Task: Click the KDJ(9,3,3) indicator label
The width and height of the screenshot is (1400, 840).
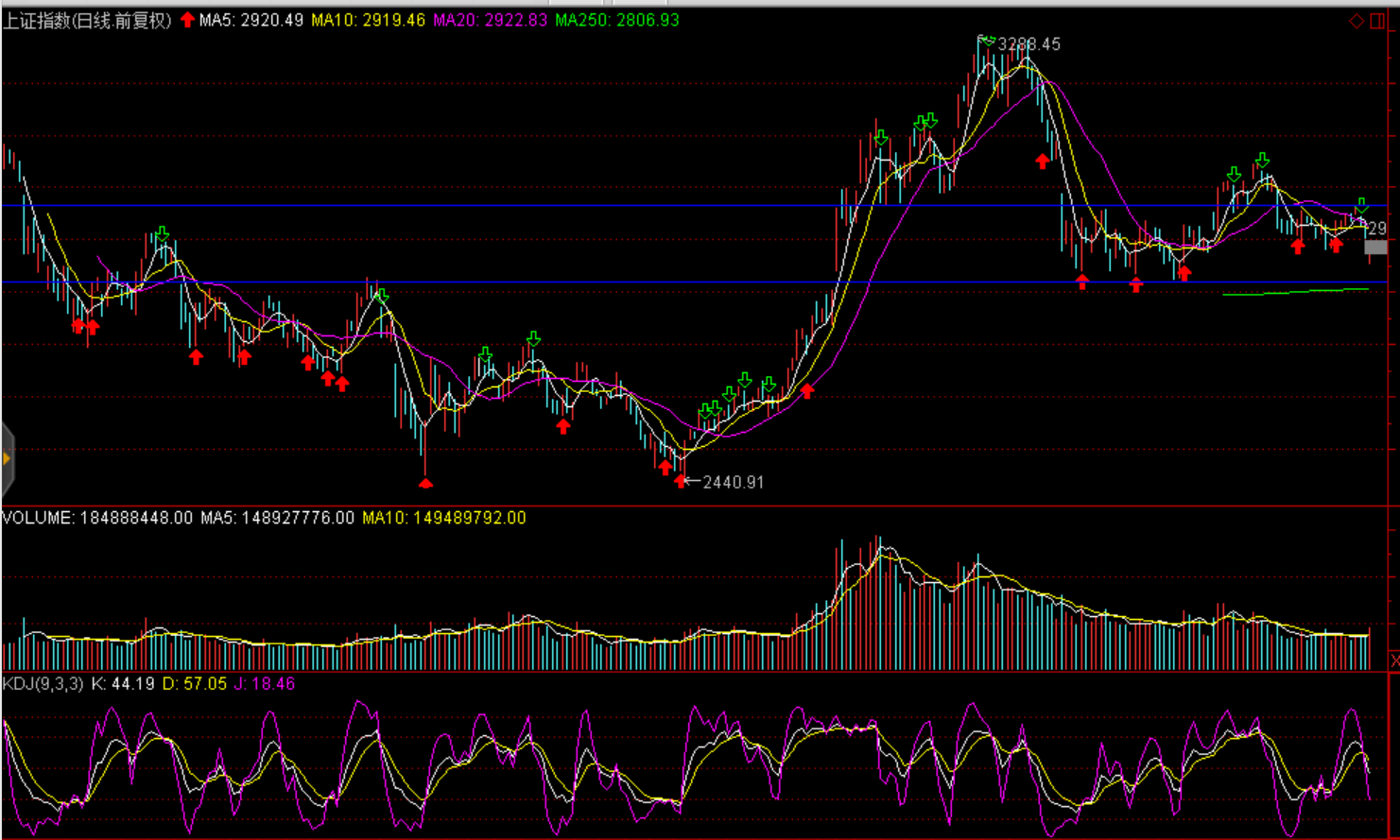Action: (x=43, y=683)
